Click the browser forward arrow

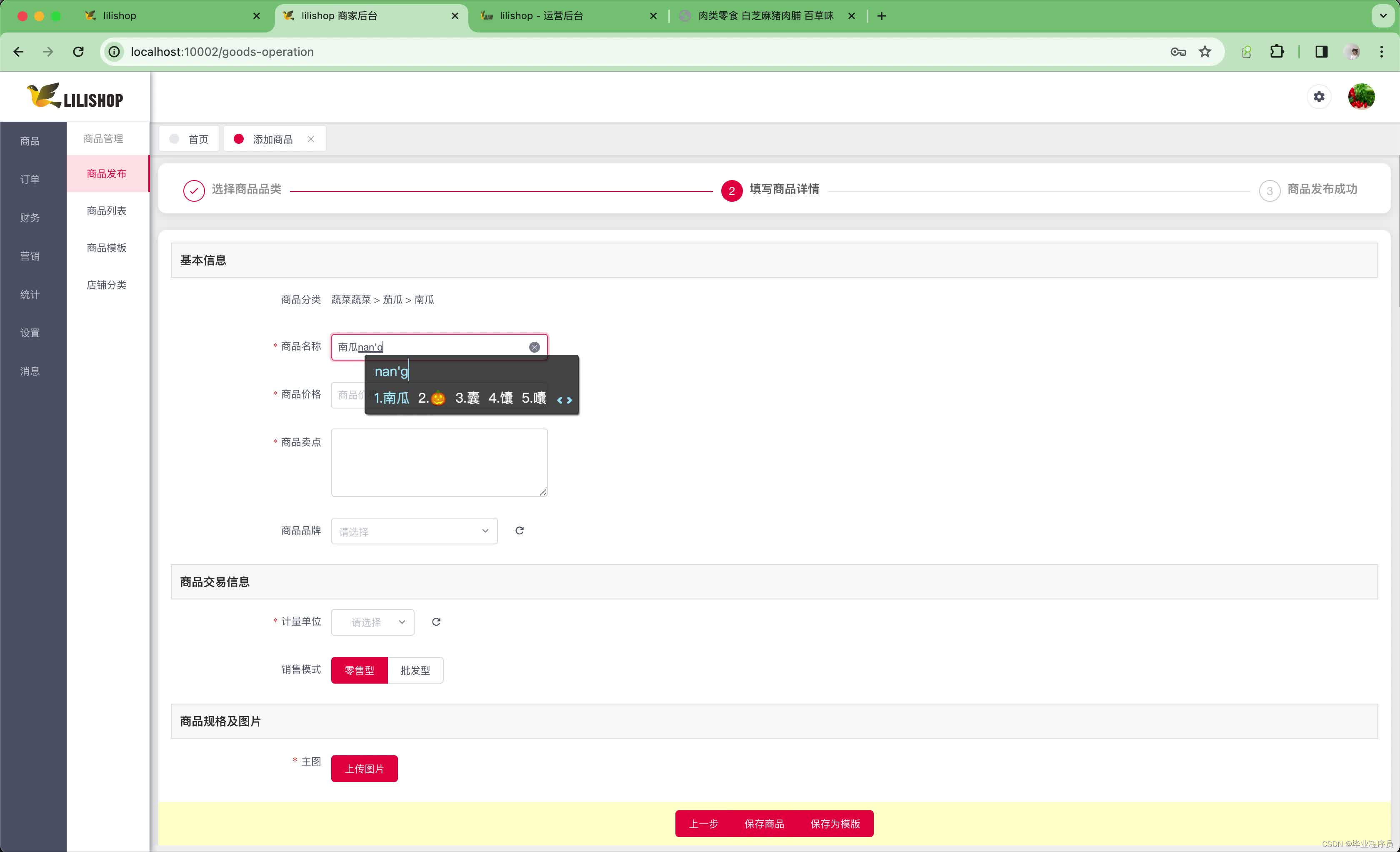(48, 52)
